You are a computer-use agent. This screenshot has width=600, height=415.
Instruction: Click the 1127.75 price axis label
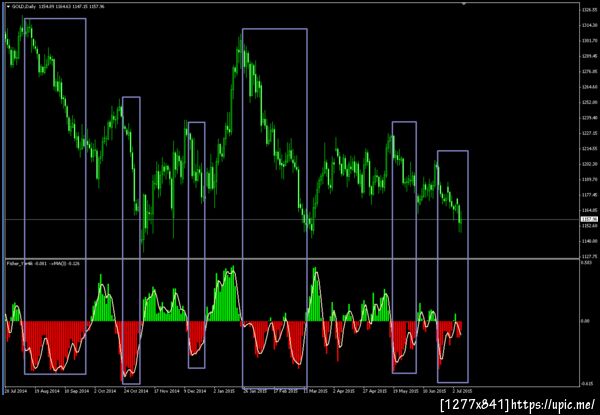[589, 257]
